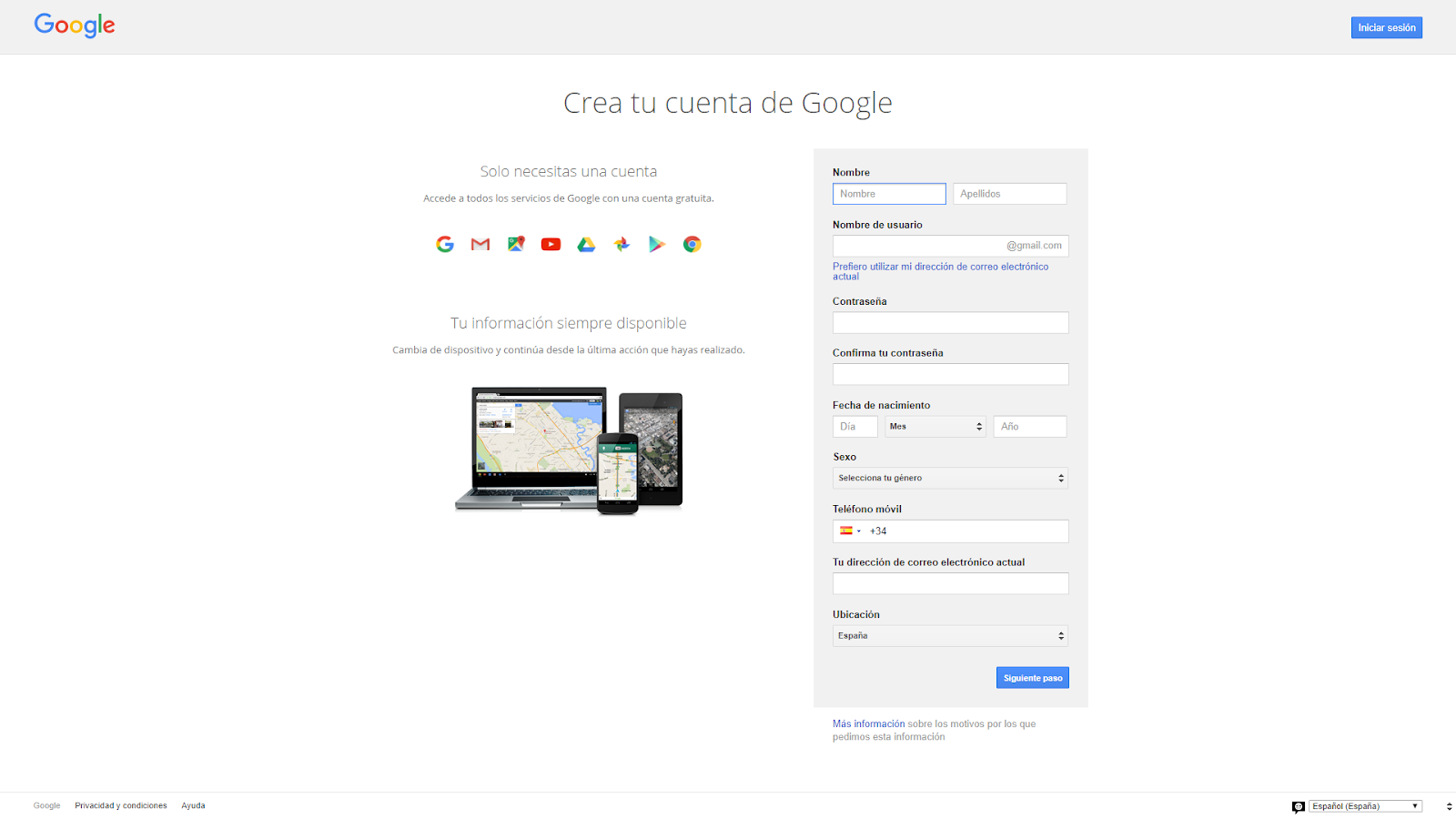The height and width of the screenshot is (819, 1456).
Task: Click the Crea tu cuenta de Google heading
Action: click(x=728, y=103)
